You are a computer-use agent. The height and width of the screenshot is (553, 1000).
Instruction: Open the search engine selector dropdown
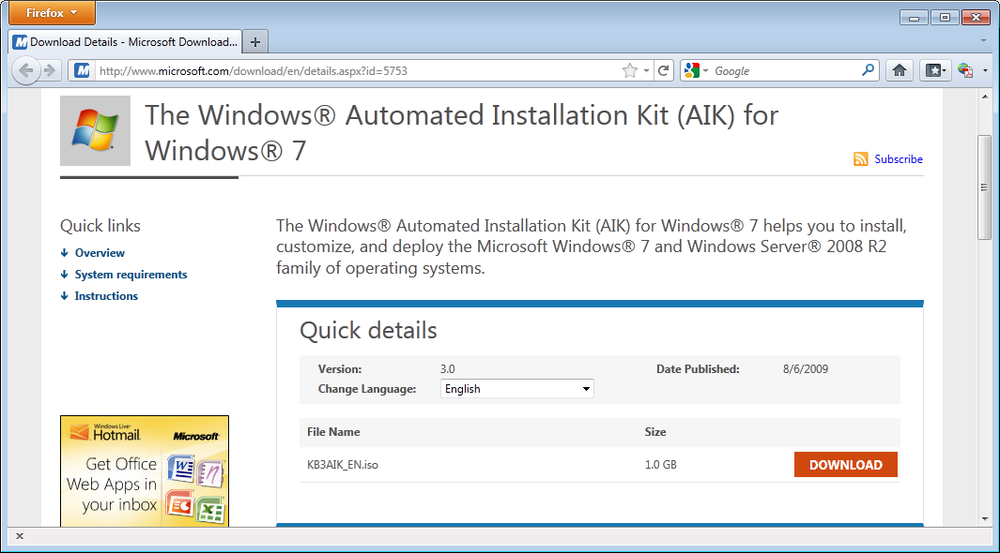point(695,71)
